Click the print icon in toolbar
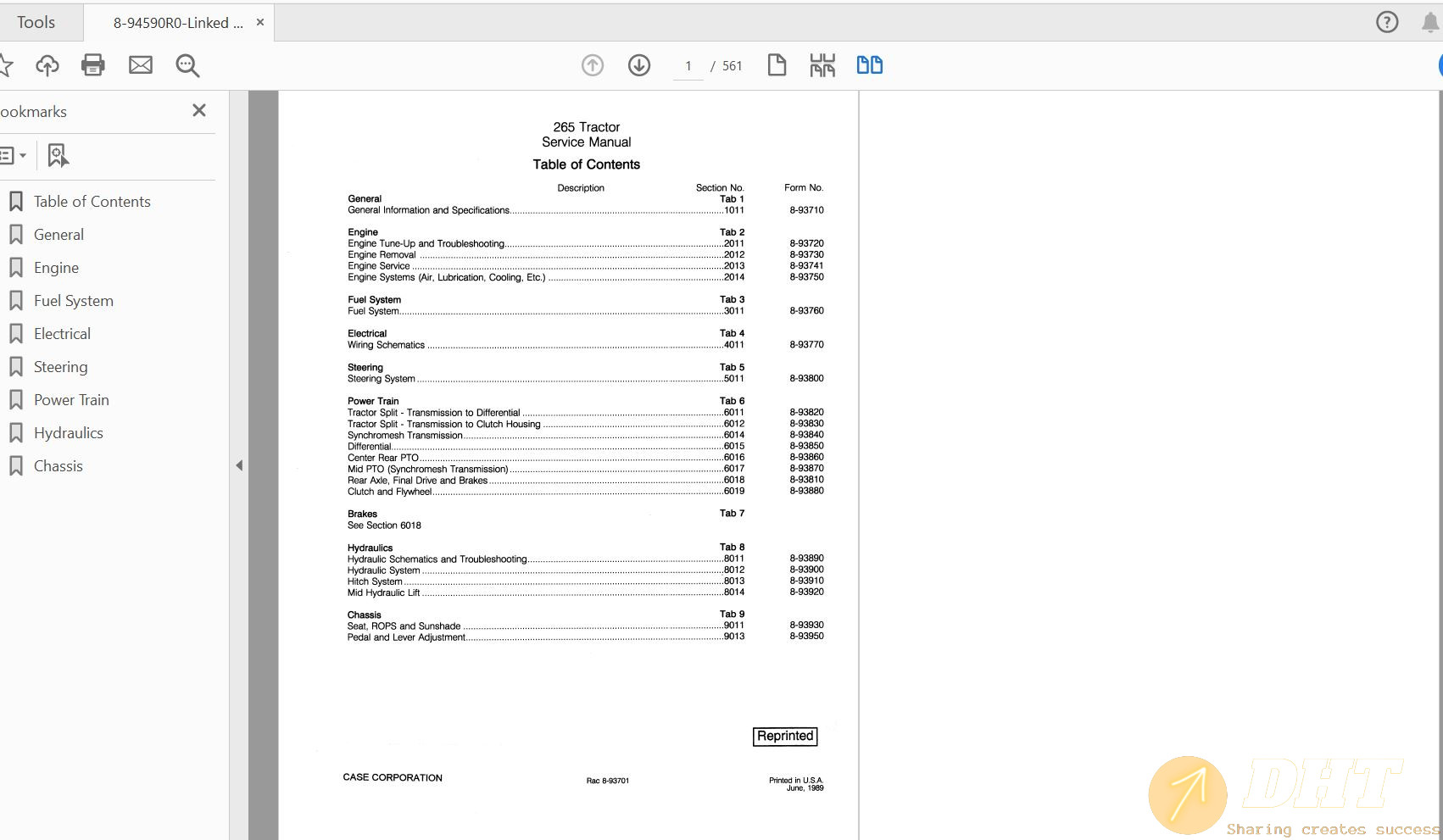 pyautogui.click(x=93, y=65)
